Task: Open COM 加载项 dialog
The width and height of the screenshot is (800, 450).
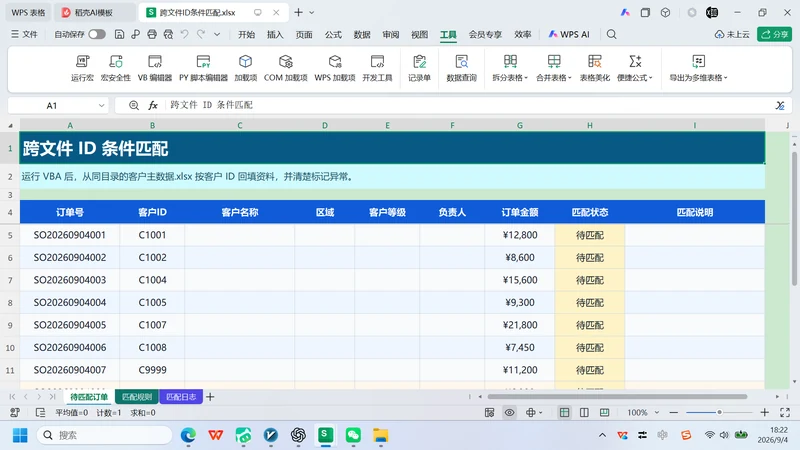Action: click(285, 68)
